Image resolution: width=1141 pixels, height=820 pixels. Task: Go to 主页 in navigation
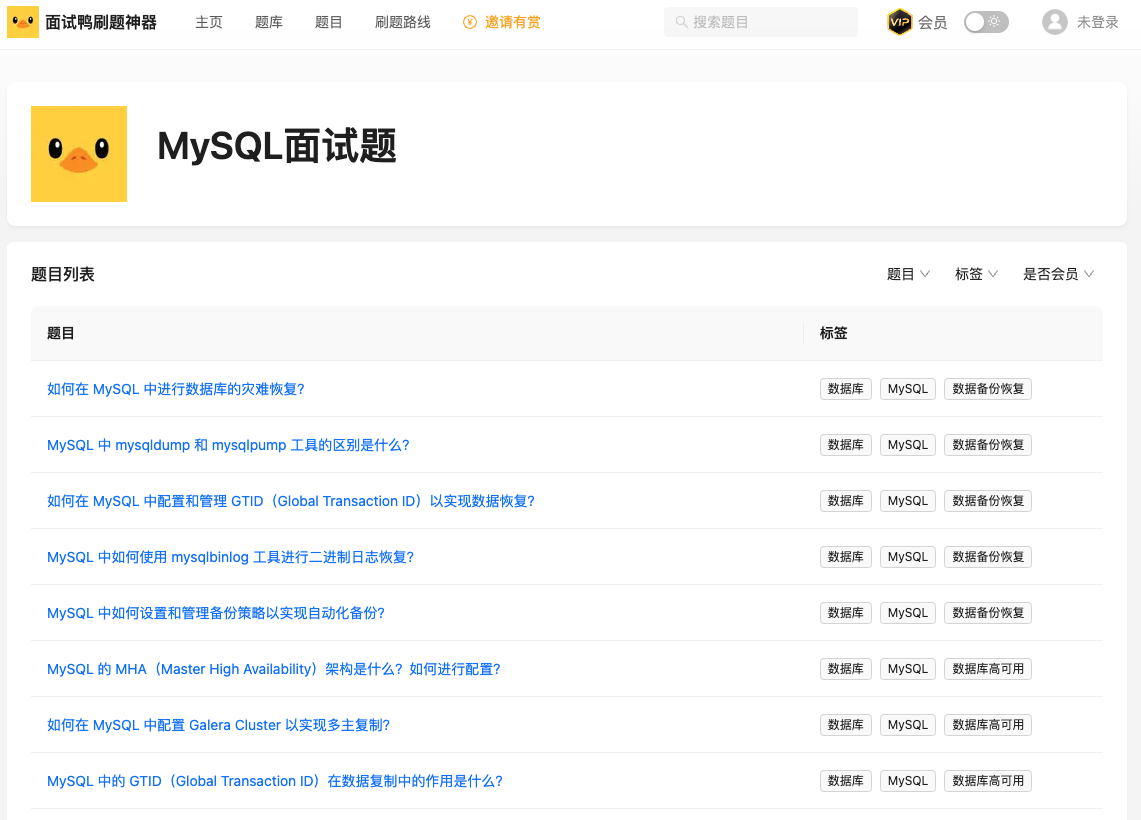tap(209, 23)
